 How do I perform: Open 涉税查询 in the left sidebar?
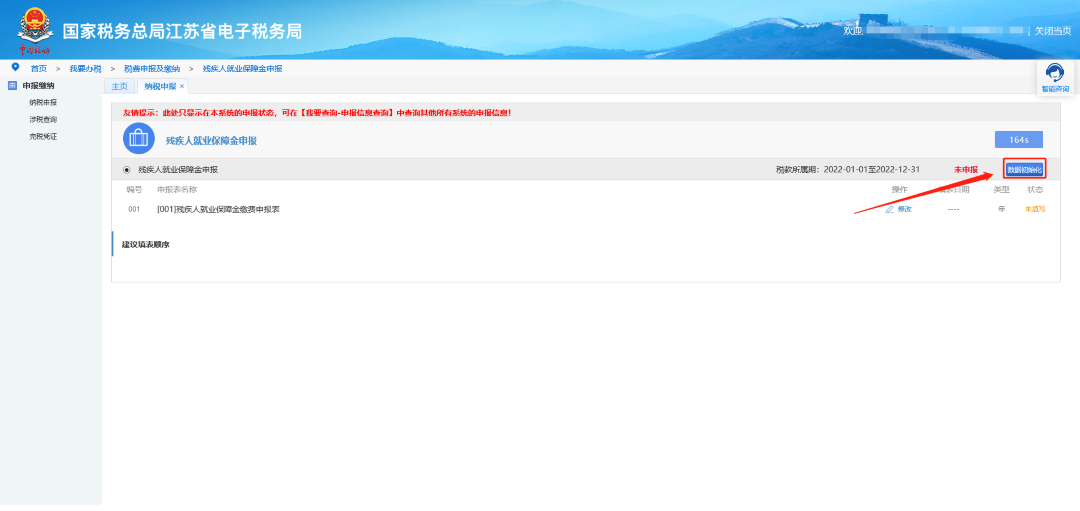point(43,119)
